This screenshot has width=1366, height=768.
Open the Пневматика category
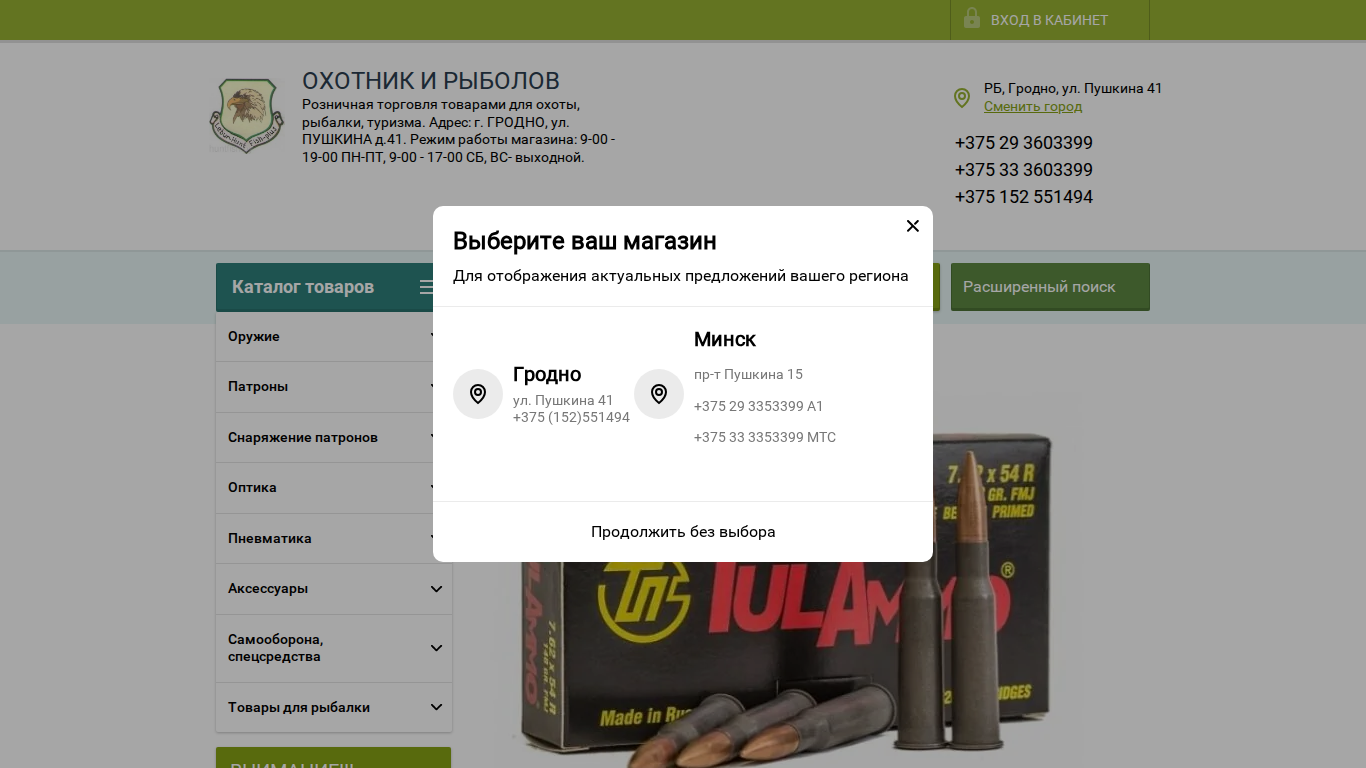[334, 539]
